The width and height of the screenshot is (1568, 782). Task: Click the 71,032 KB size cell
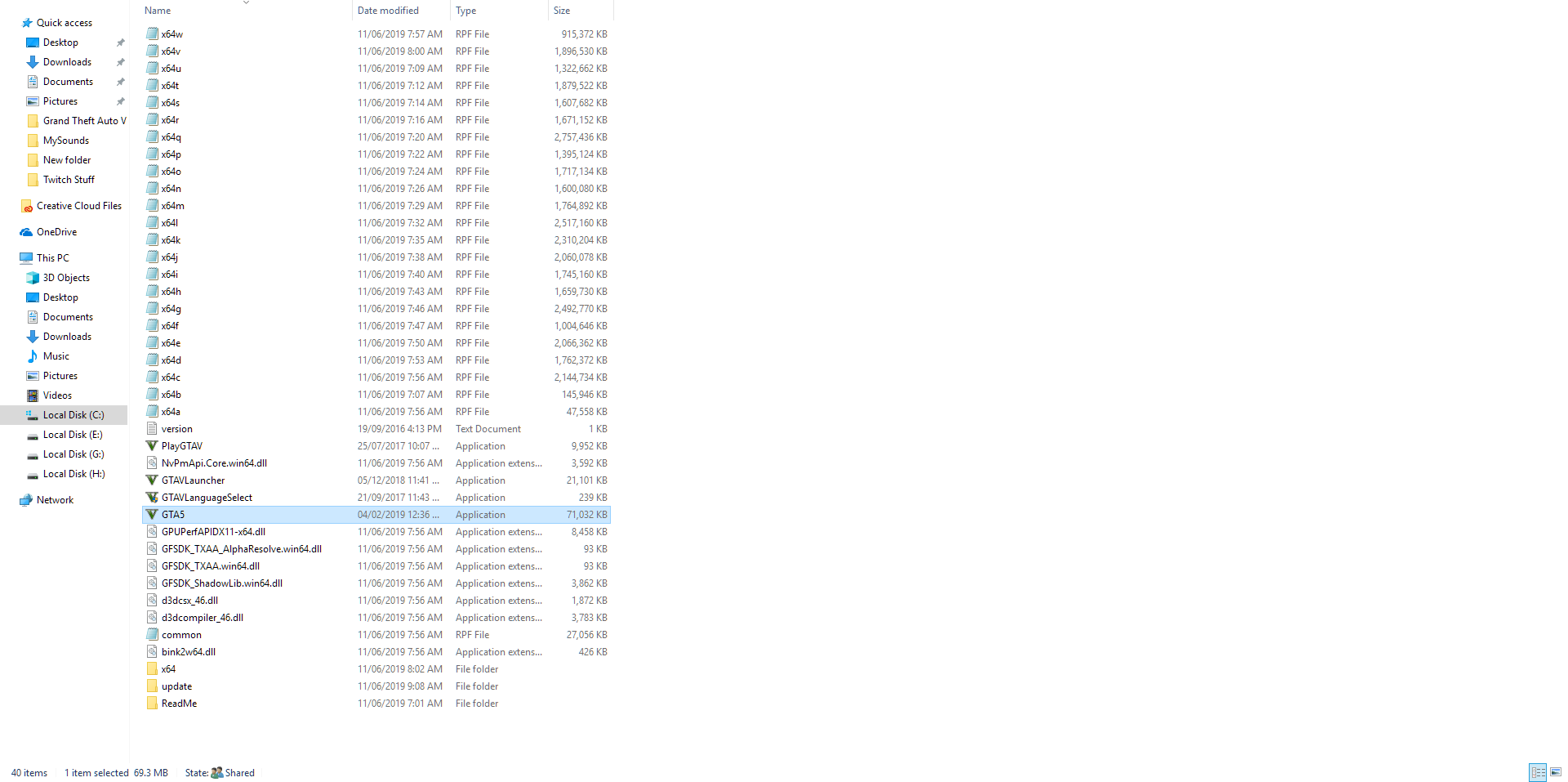pos(586,515)
